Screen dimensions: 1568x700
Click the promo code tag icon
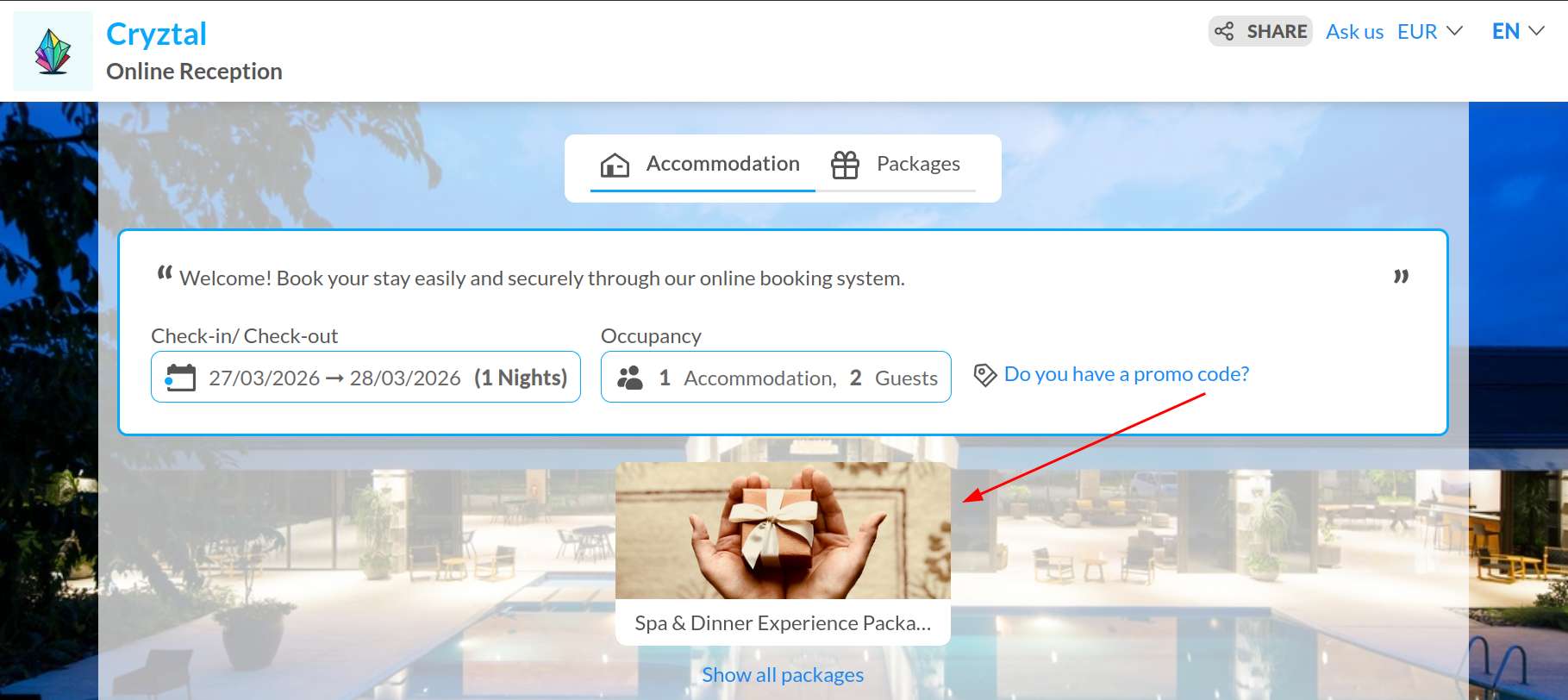pyautogui.click(x=984, y=375)
